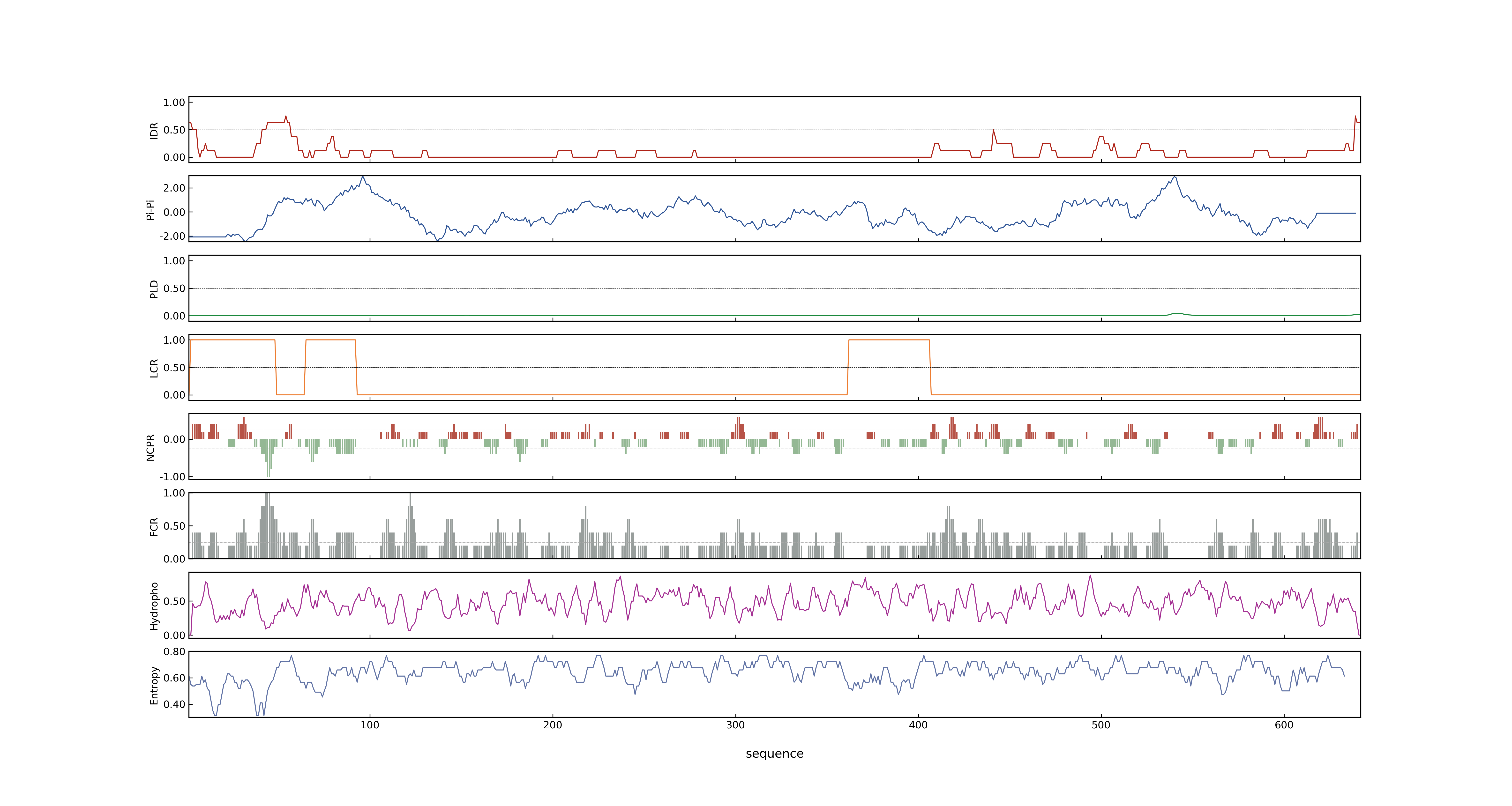Click the -1.00 tick of the NCPR axis

pyautogui.click(x=172, y=477)
